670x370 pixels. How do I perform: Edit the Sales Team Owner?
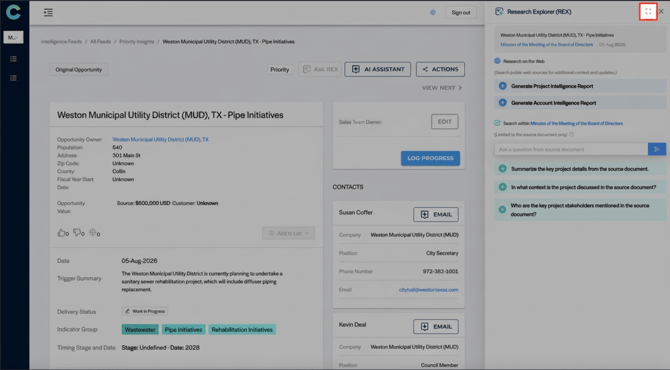pos(444,122)
